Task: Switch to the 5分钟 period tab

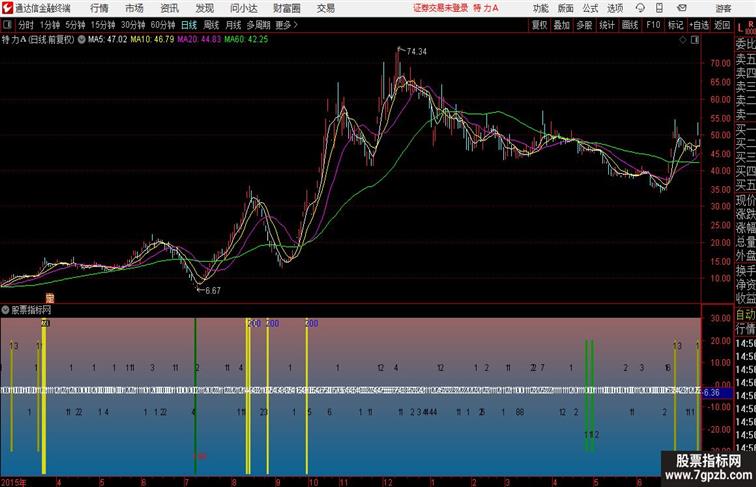Action: [75, 25]
